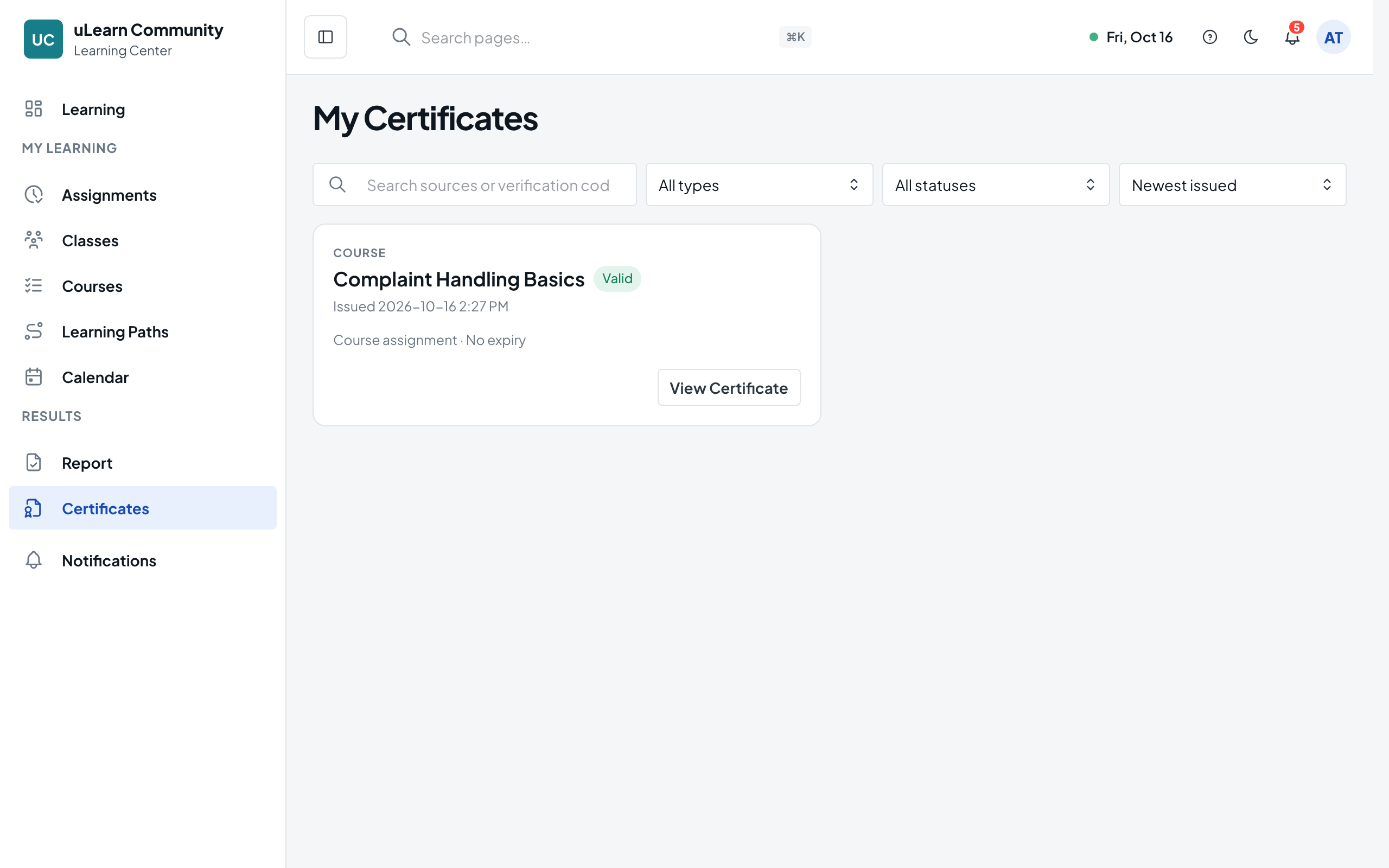
Task: Switch to dark mode with moon icon
Action: tap(1251, 37)
